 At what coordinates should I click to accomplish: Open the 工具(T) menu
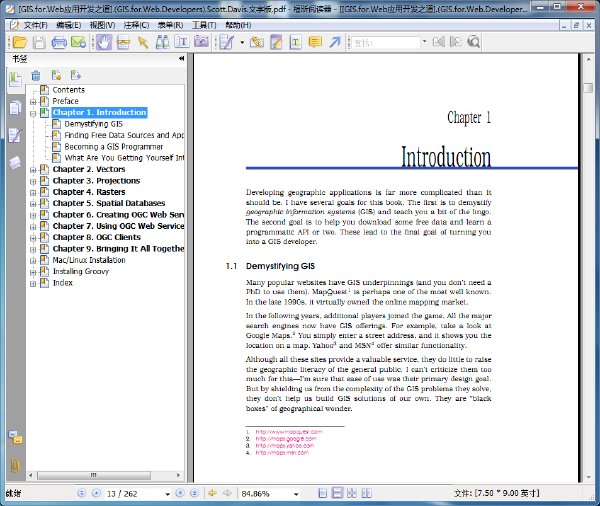[x=204, y=25]
